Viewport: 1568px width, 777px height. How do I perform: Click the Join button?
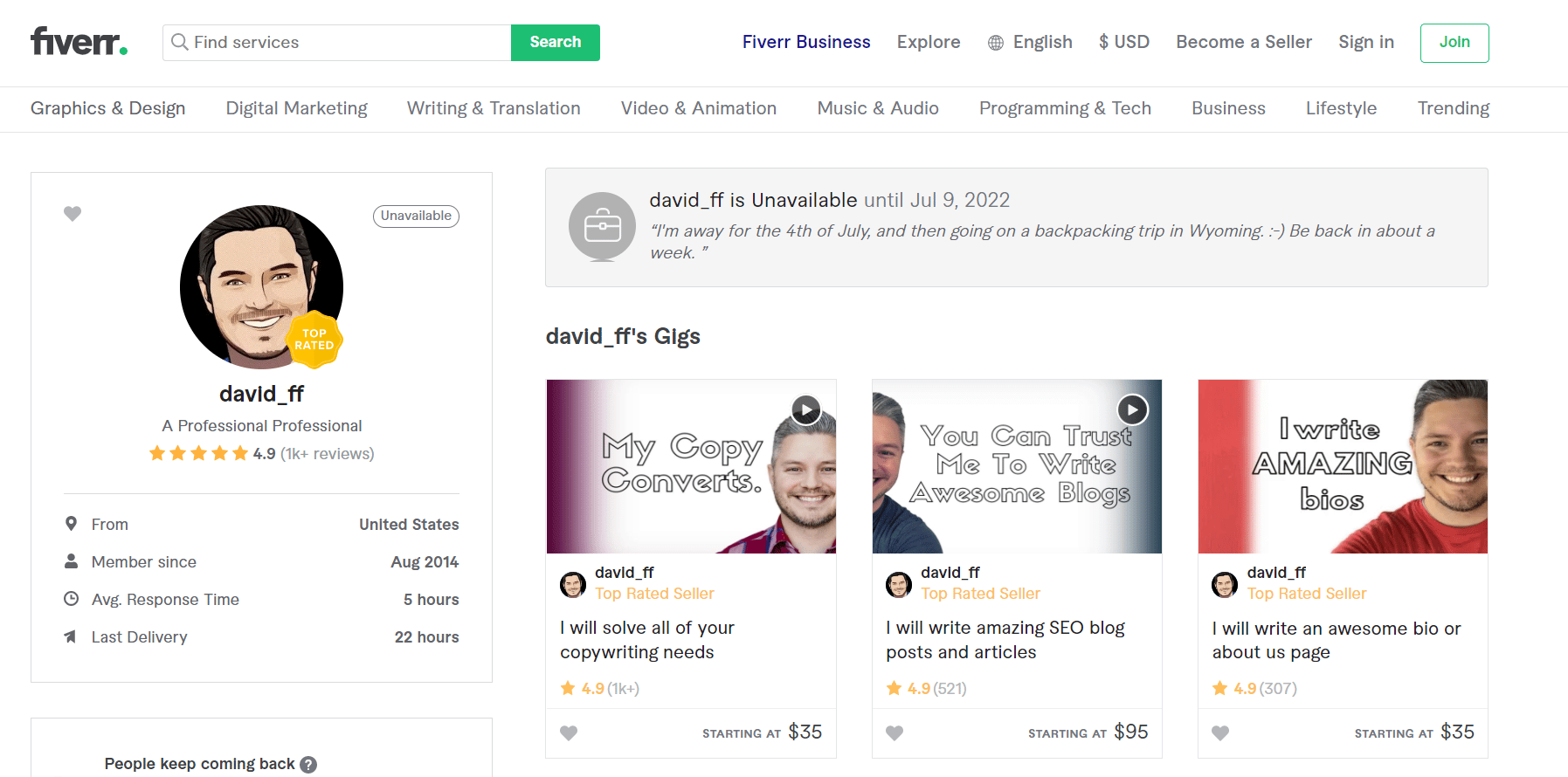tap(1454, 43)
